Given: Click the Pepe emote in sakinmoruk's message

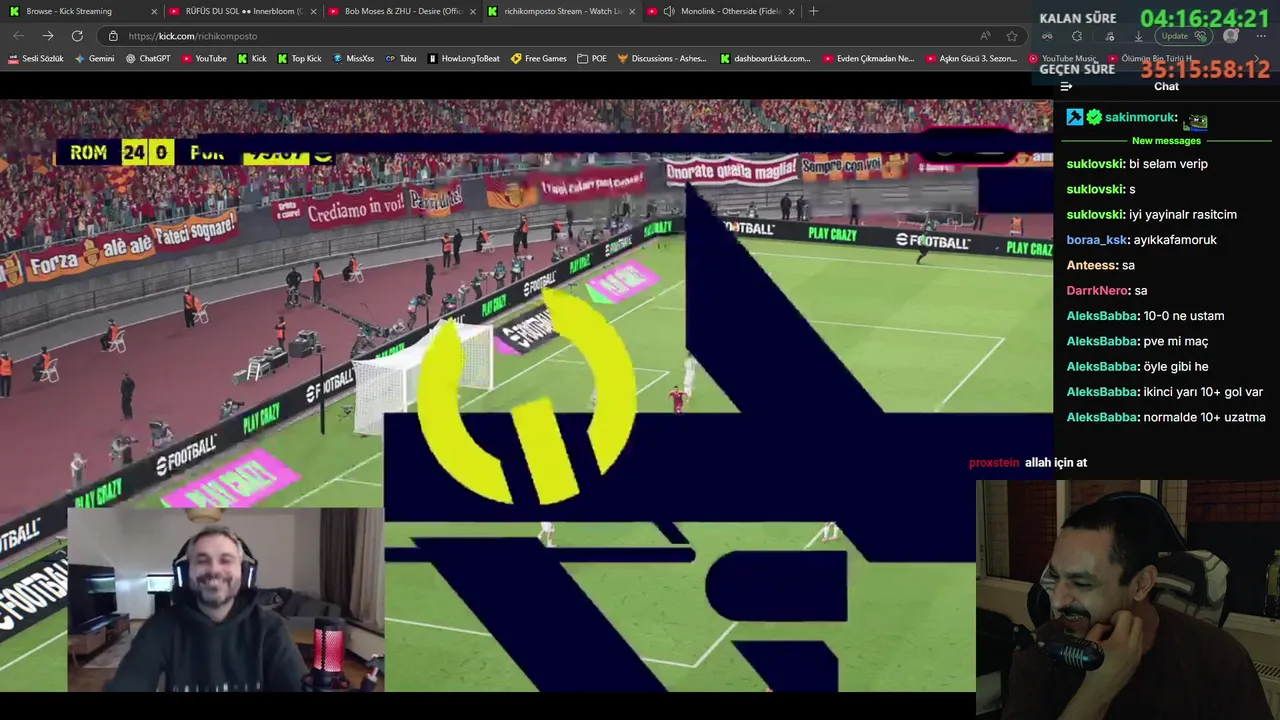Looking at the screenshot, I should (x=1196, y=120).
